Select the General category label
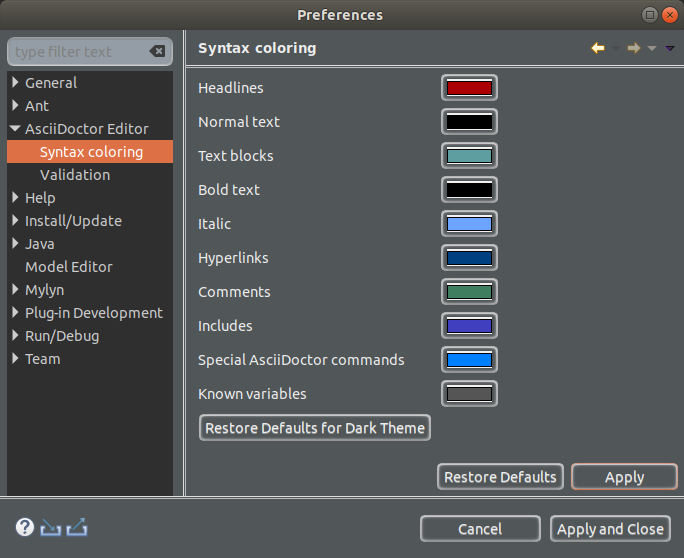This screenshot has width=684, height=558. [51, 82]
